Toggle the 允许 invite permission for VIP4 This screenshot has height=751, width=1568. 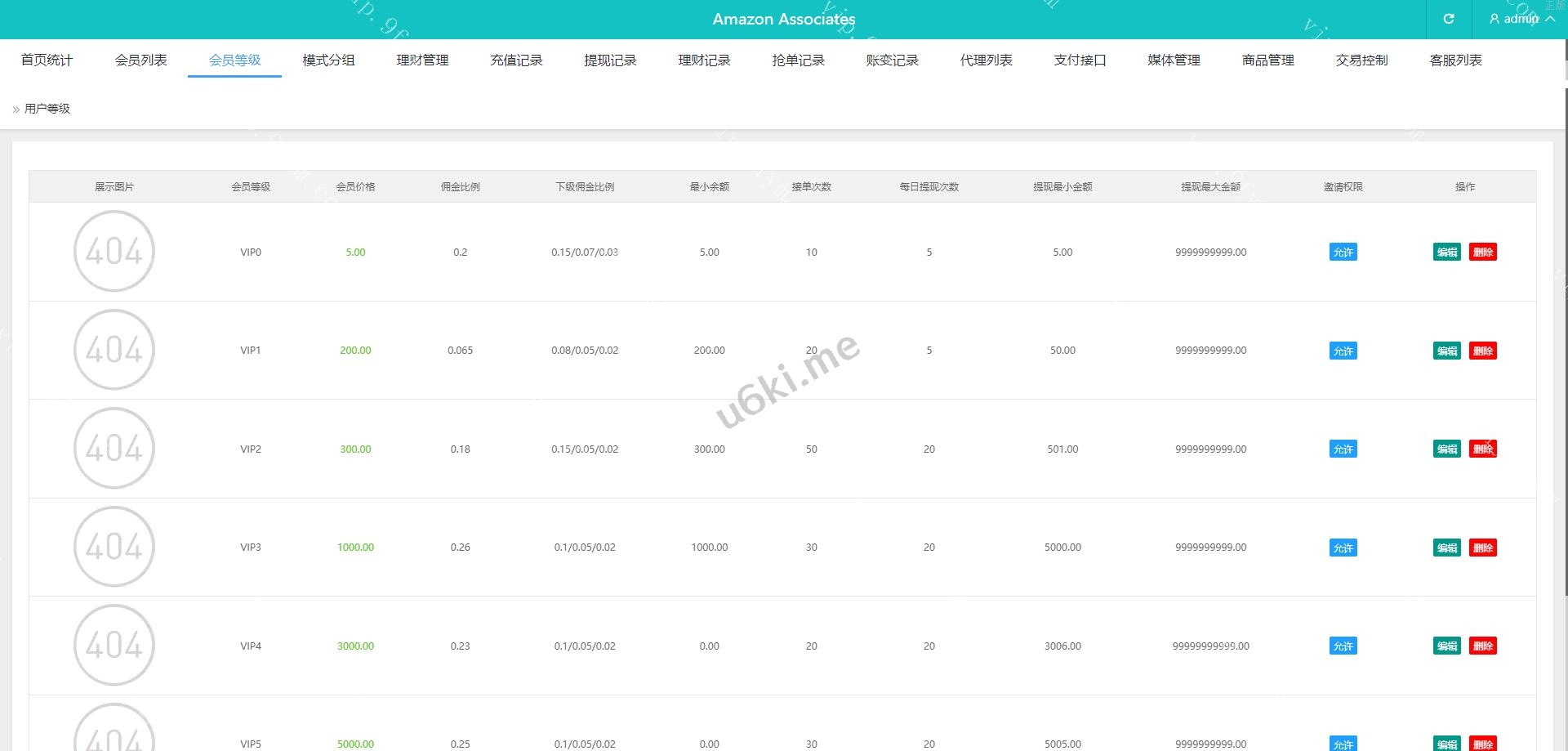(1343, 646)
